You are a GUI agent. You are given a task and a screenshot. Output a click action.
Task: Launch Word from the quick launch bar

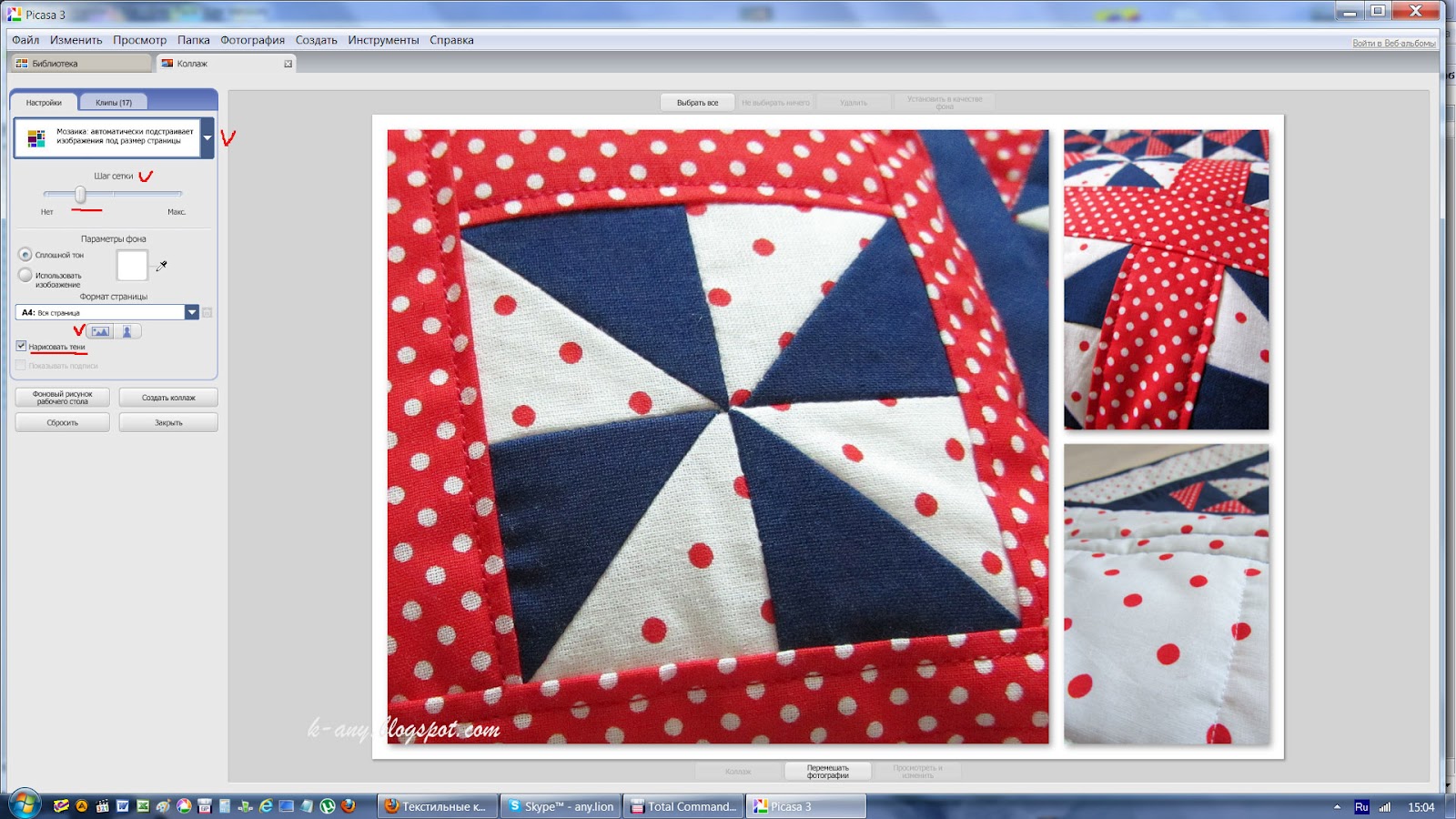122,806
